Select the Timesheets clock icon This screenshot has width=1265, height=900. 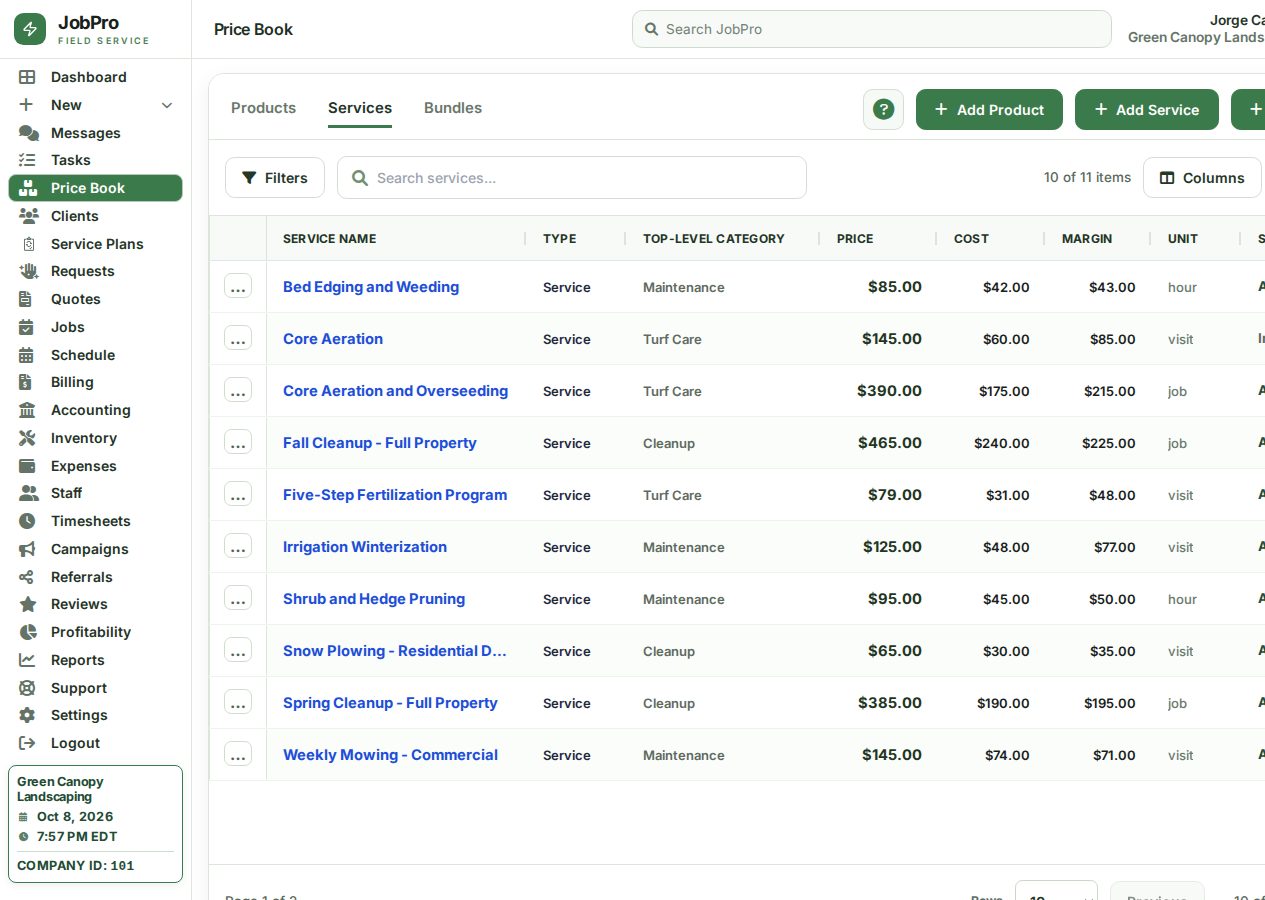(x=28, y=521)
